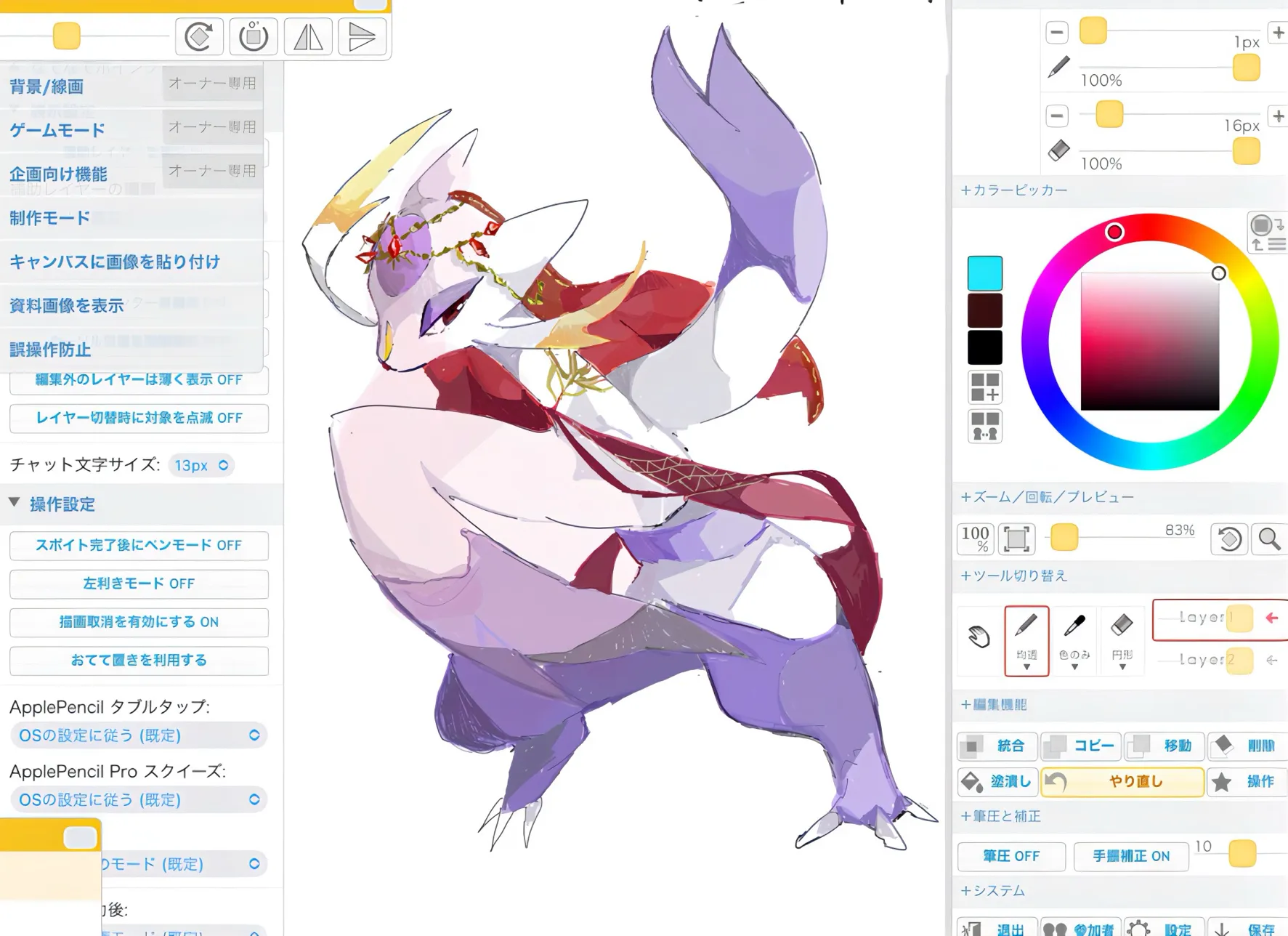Select 資料画像を表示 menu item
This screenshot has width=1288, height=936.
coord(131,306)
